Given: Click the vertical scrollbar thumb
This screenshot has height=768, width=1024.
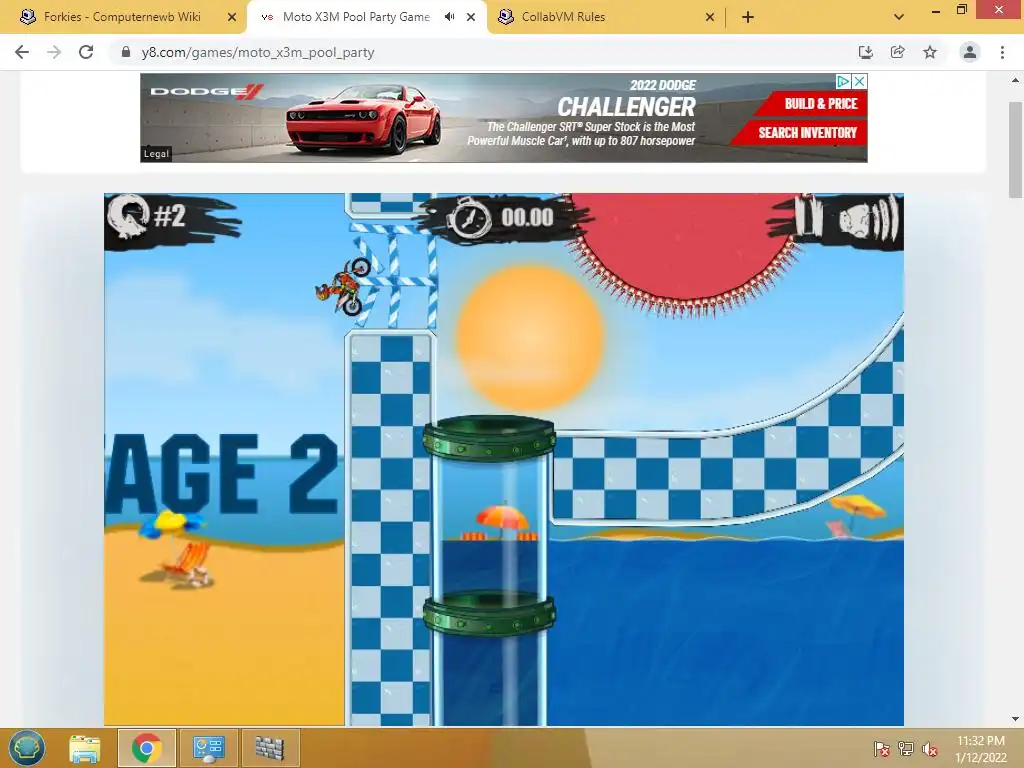Looking at the screenshot, I should pos(1015,150).
